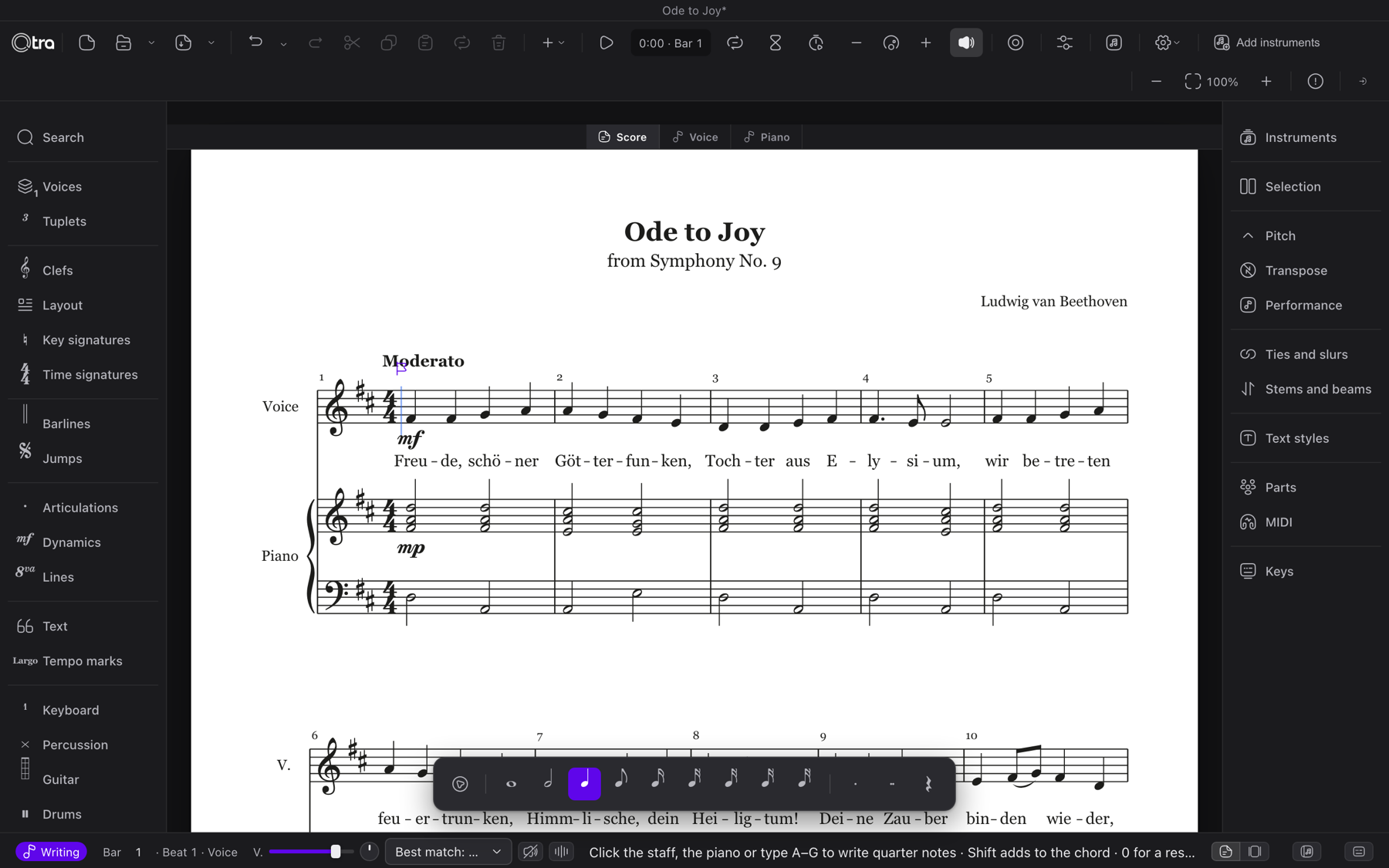Click the trash delete icon
The height and width of the screenshot is (868, 1389).
[x=498, y=43]
